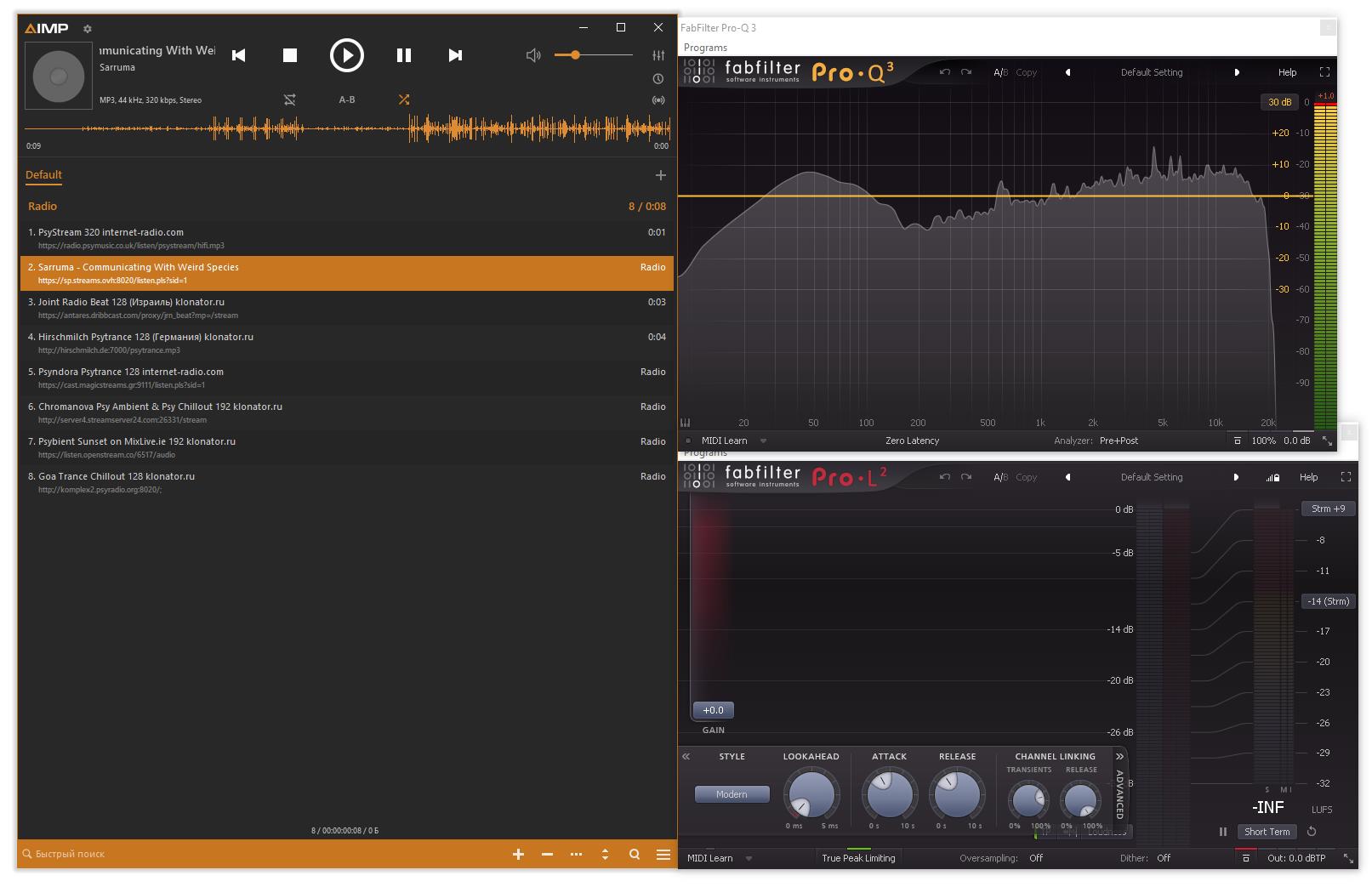Redo change in Pro-Q 3
This screenshot has height=887, width=1372.
pyautogui.click(x=966, y=72)
